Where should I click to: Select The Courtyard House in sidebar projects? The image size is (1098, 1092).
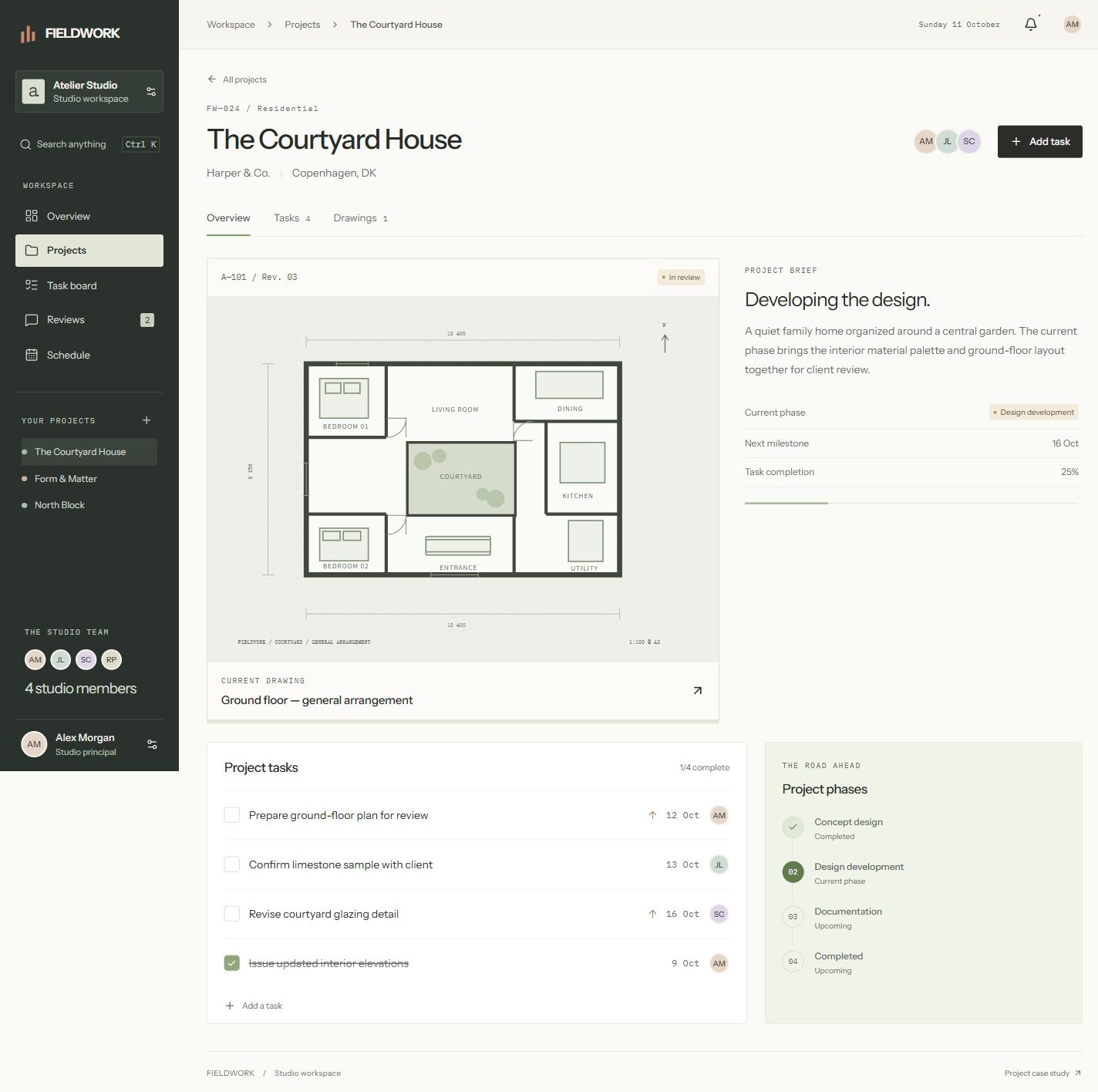89,452
